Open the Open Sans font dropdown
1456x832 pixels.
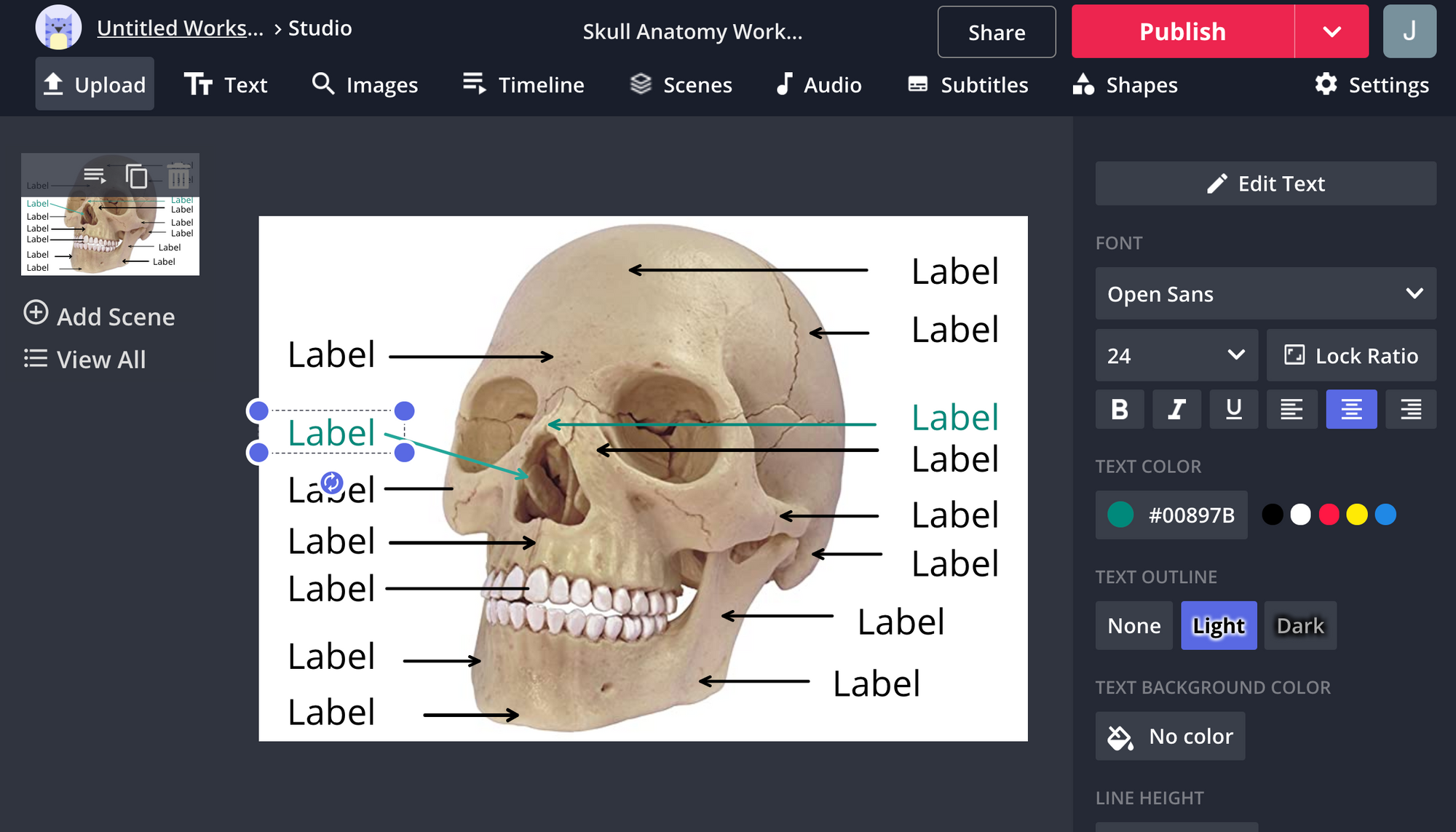tap(1265, 293)
